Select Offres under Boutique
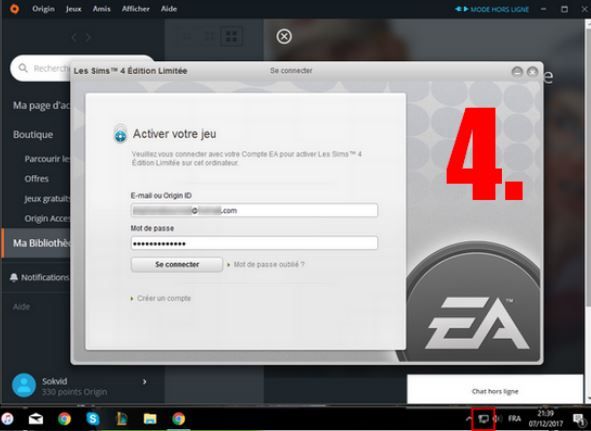The height and width of the screenshot is (431, 591). pos(37,179)
